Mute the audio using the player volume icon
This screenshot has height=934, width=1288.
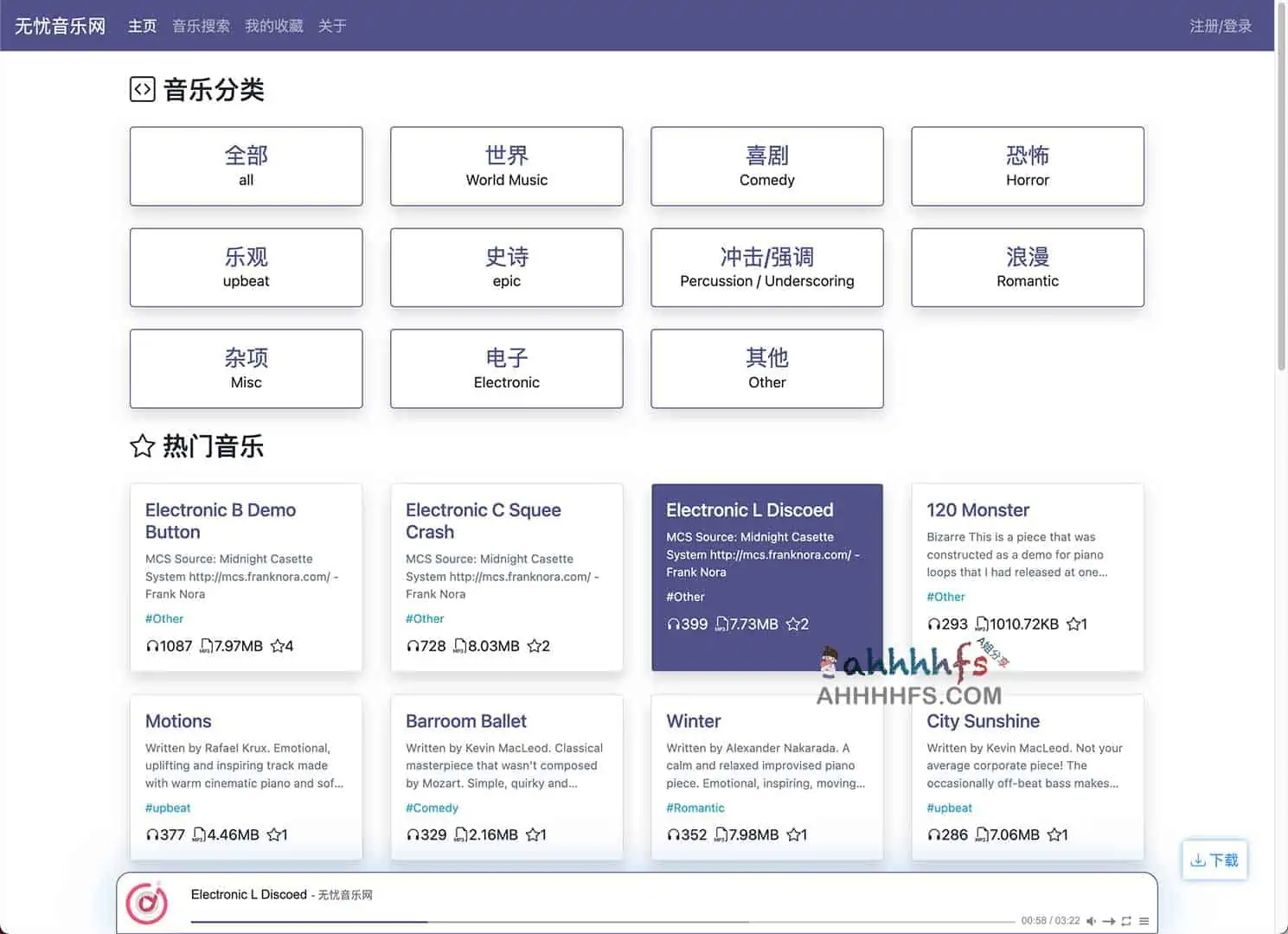pos(1092,921)
